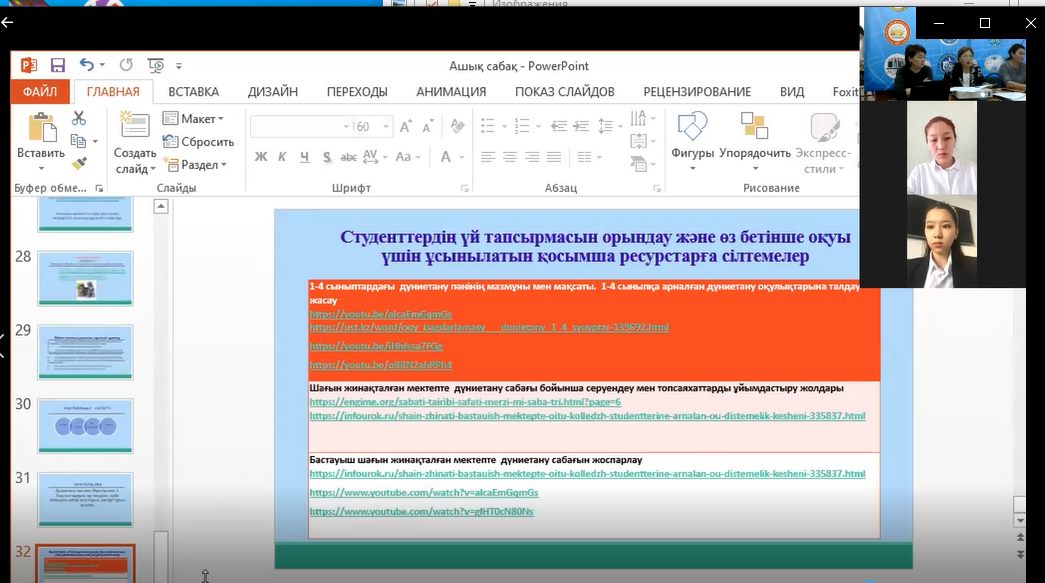Start slideshow from beginning icon in title bar
This screenshot has height=583, width=1045.
pos(155,65)
